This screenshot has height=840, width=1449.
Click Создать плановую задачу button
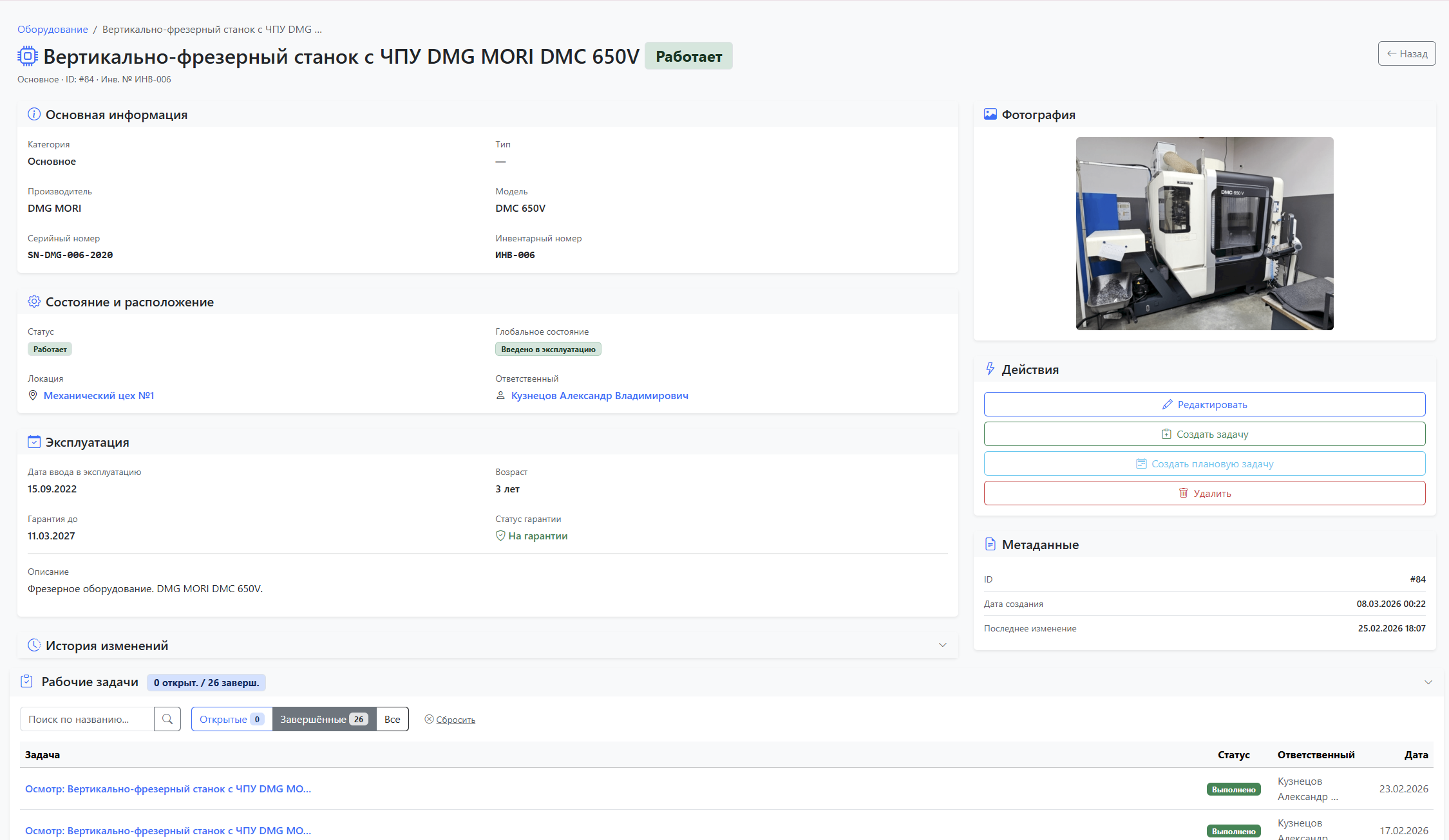click(1204, 463)
